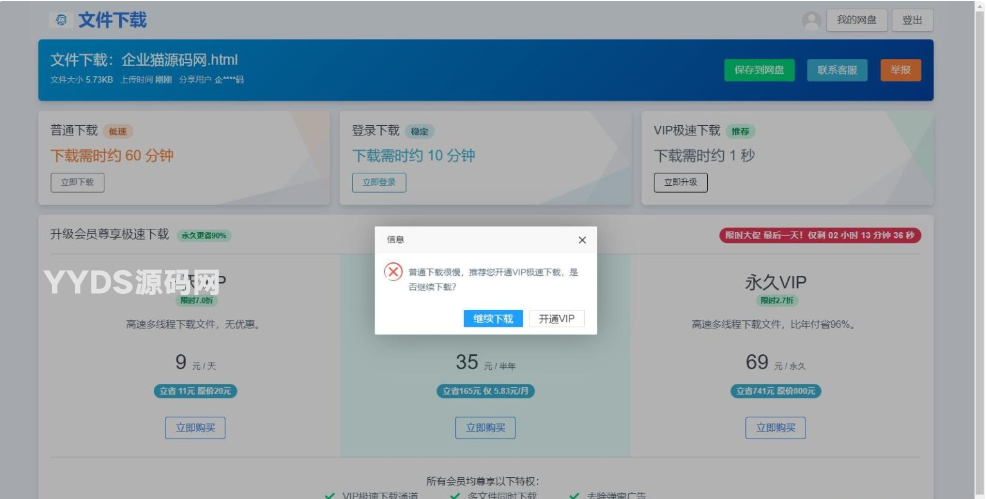This screenshot has width=987, height=499.
Task: Click the 永久更省90% green badge
Action: coord(205,236)
